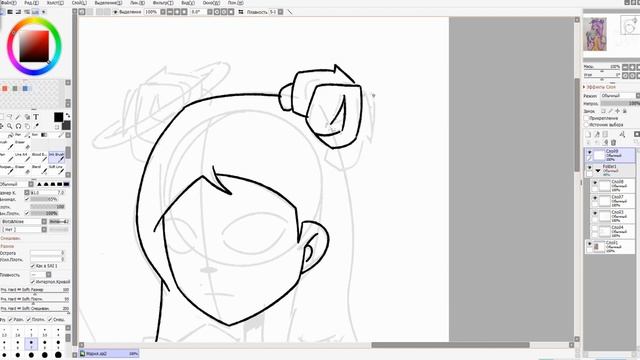Choose the Blend brush preset
The image size is (640, 360).
(39, 169)
